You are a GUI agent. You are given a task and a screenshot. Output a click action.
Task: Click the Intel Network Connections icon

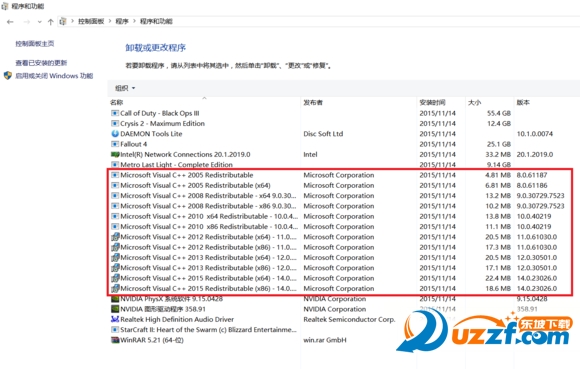115,155
